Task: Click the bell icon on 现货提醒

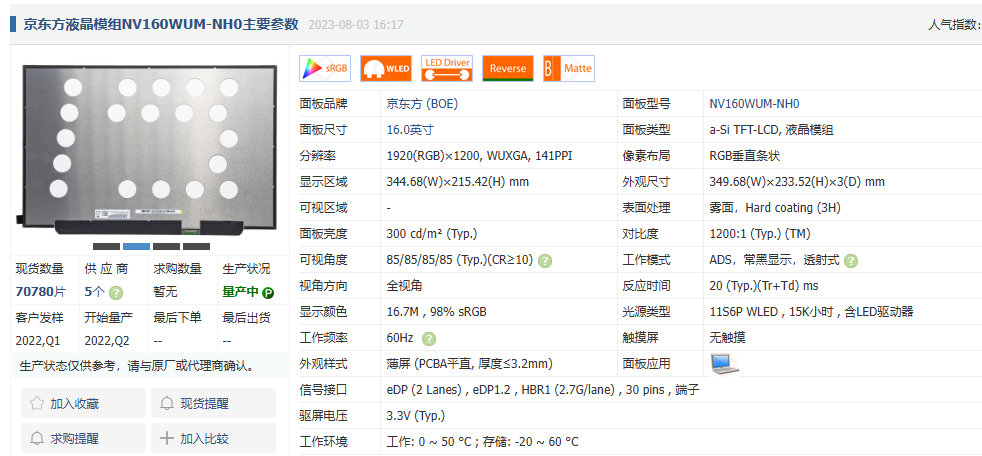Action: [x=167, y=403]
